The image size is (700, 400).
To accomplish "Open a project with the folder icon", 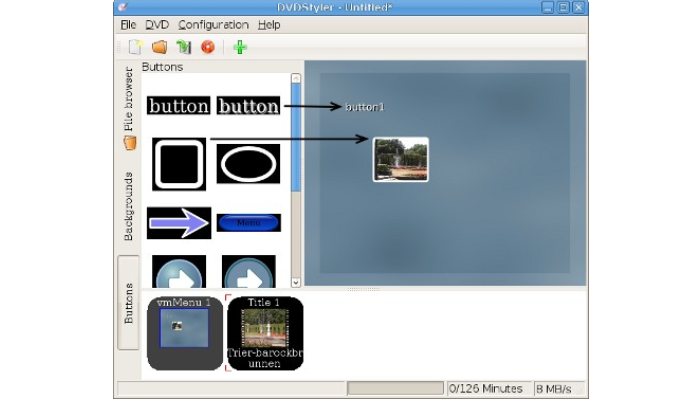I will pos(159,47).
